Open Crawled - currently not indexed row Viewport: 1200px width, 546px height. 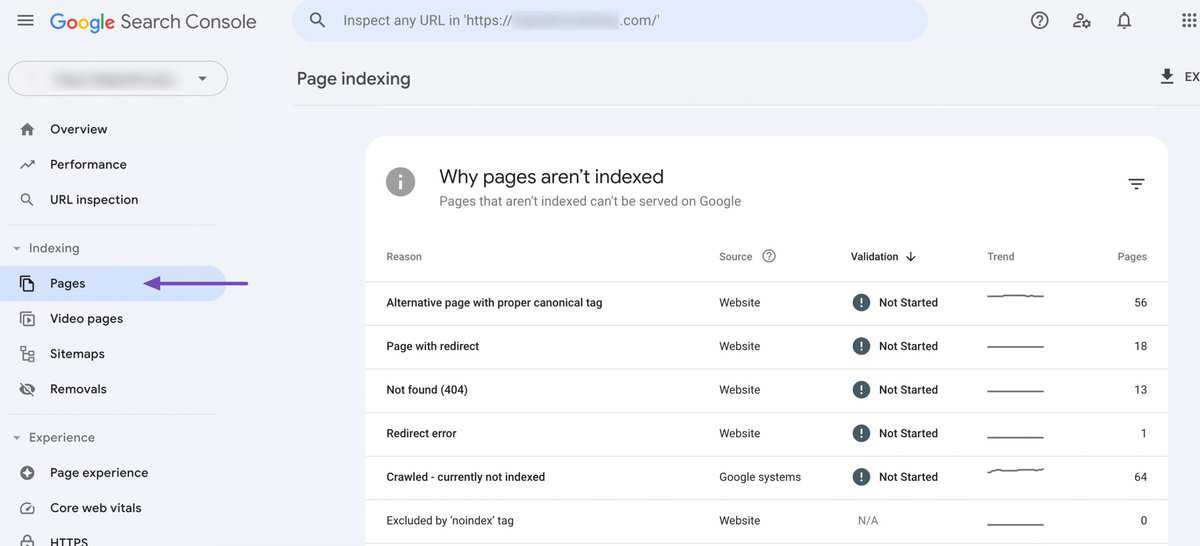click(766, 478)
